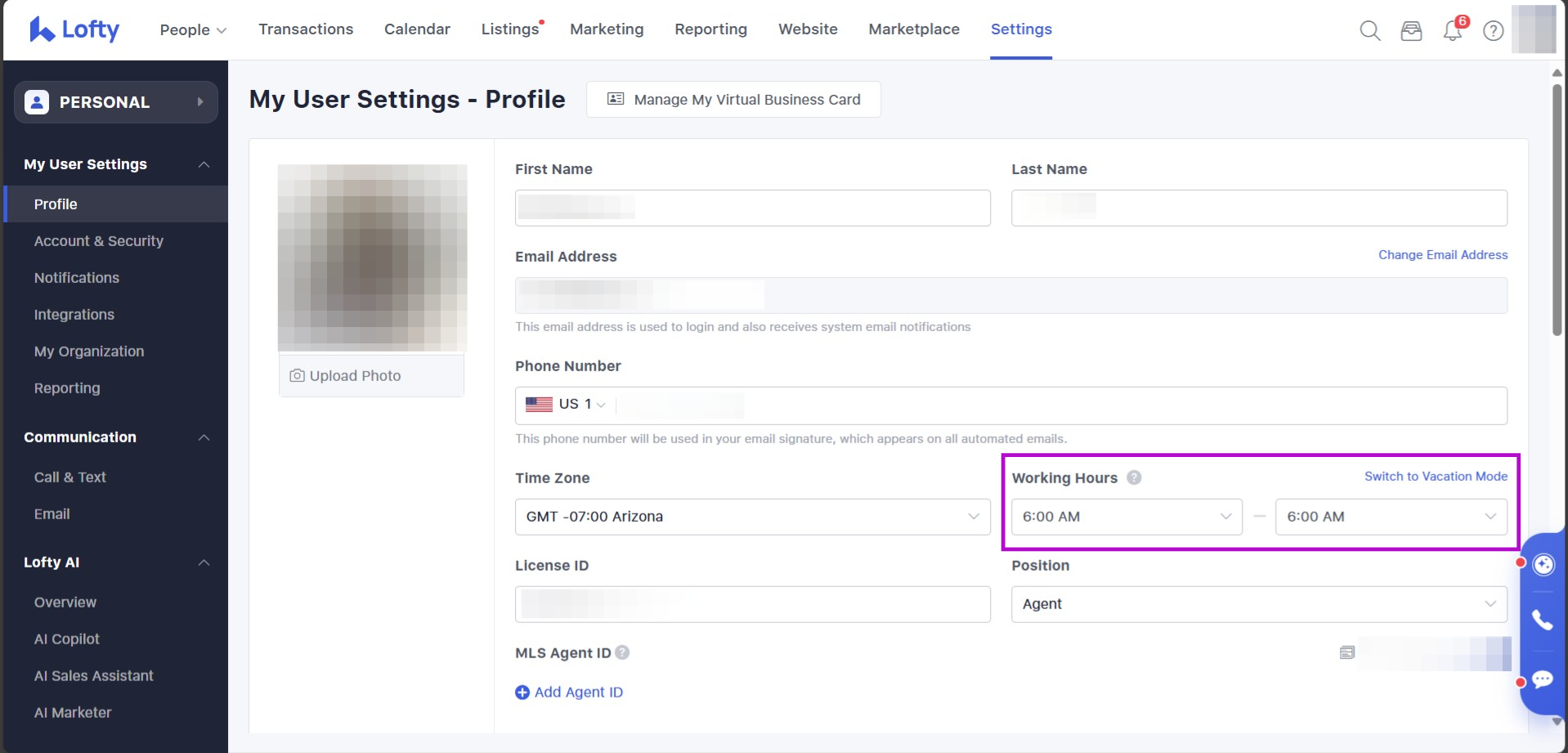Open the Time Zone dropdown

point(752,517)
